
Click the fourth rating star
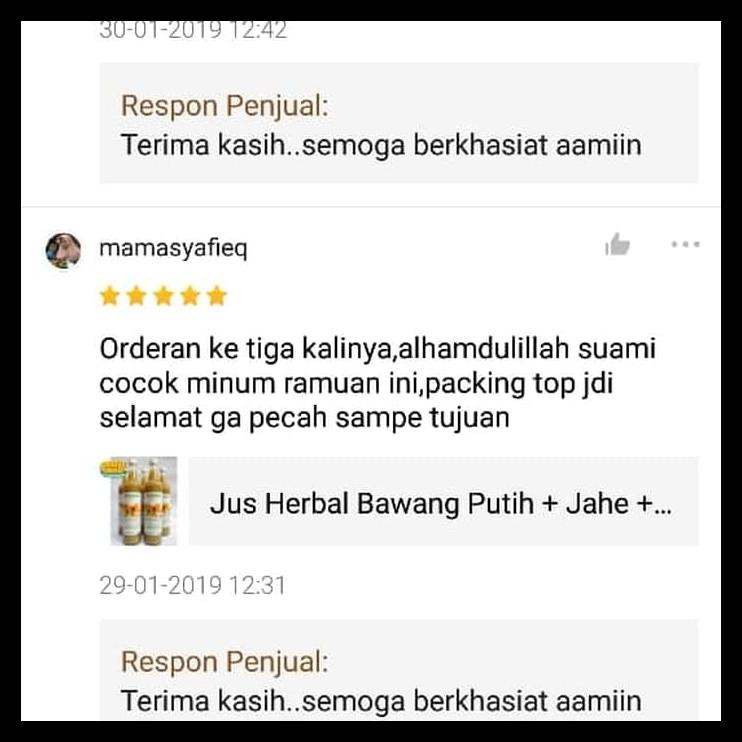(190, 296)
